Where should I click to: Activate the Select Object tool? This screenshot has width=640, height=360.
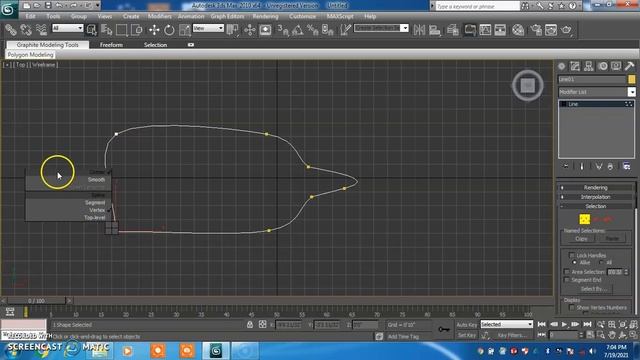[x=92, y=30]
